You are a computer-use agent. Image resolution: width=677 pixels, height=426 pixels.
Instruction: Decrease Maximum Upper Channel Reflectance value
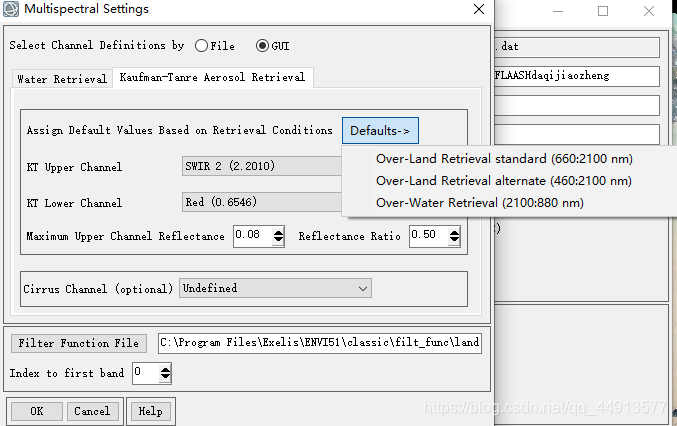278,240
